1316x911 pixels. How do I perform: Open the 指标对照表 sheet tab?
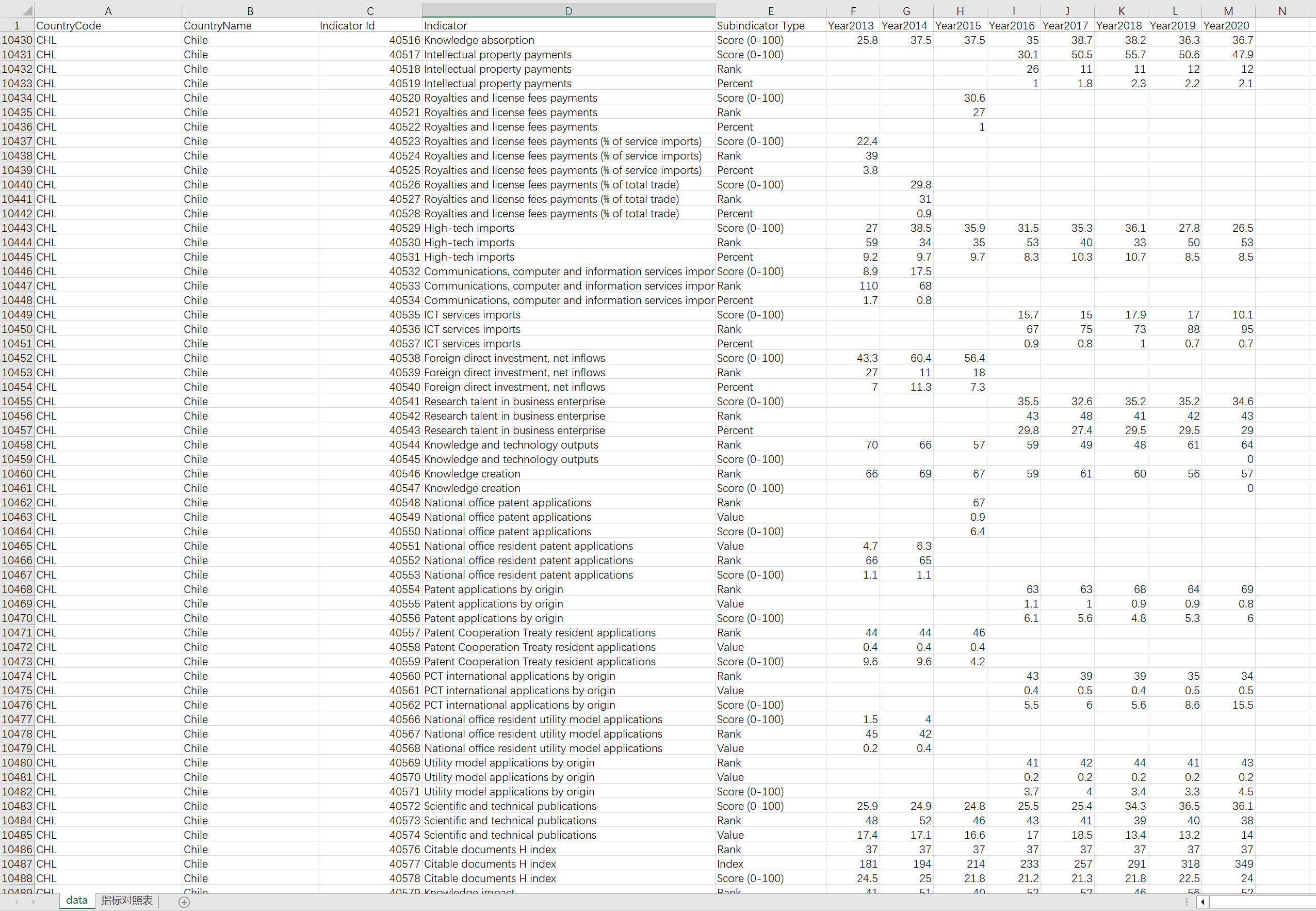(126, 901)
